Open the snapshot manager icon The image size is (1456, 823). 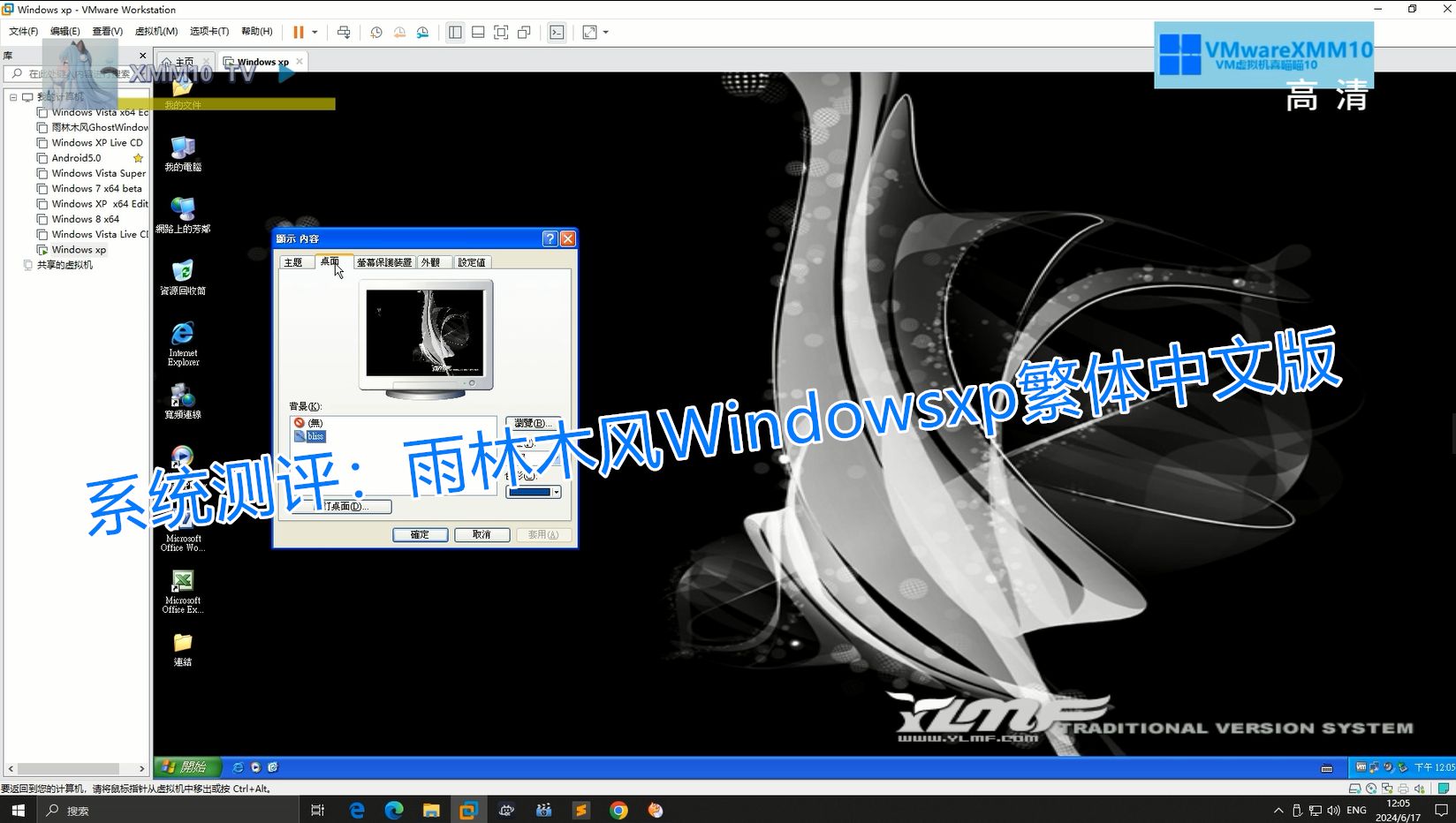(422, 32)
